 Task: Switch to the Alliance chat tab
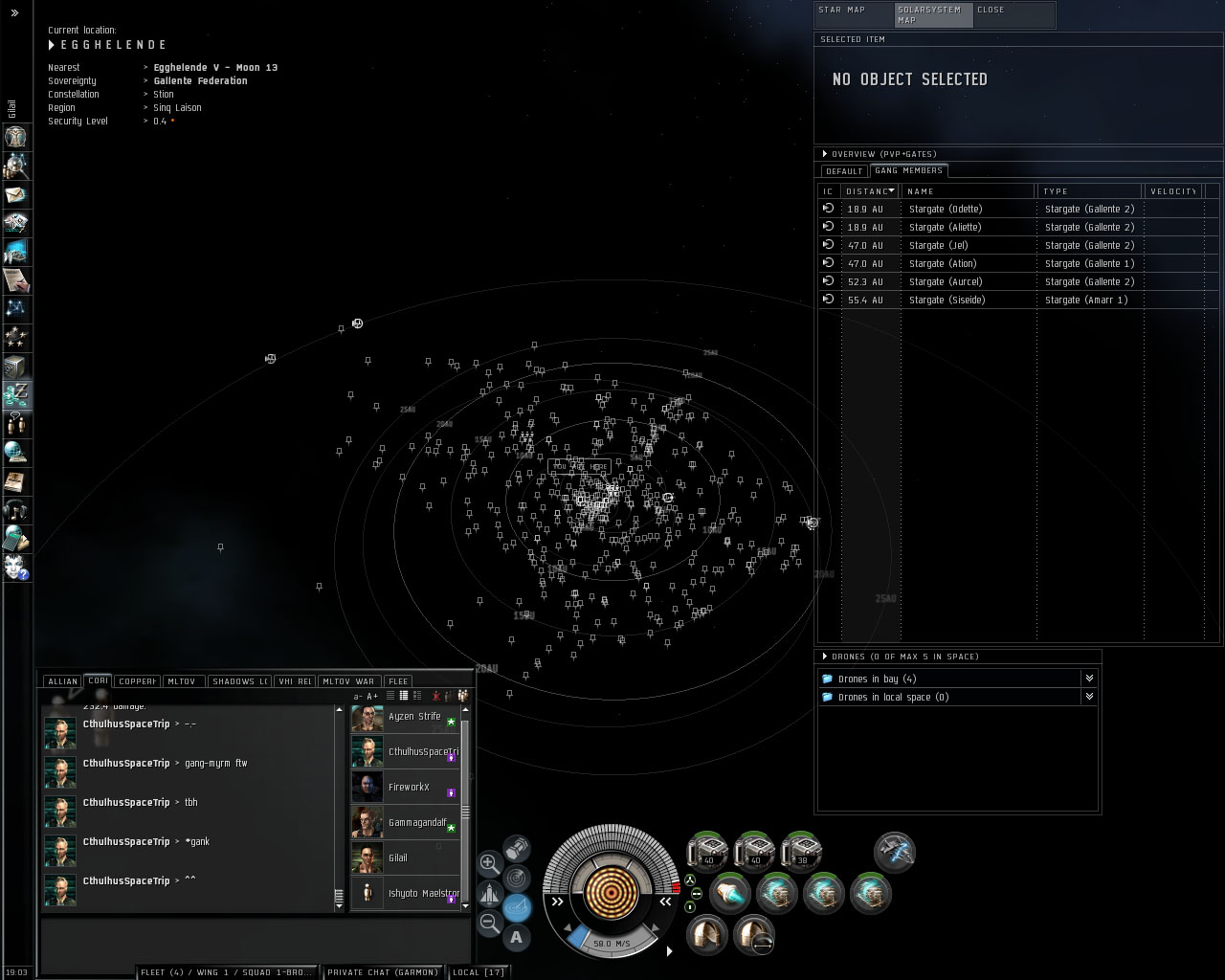(62, 681)
